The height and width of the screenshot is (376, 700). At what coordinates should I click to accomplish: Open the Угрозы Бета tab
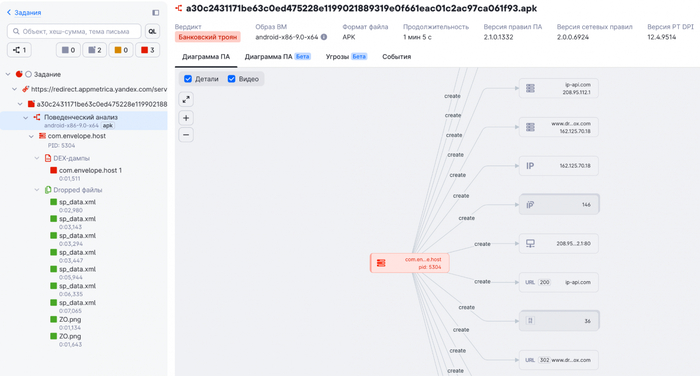coord(346,57)
